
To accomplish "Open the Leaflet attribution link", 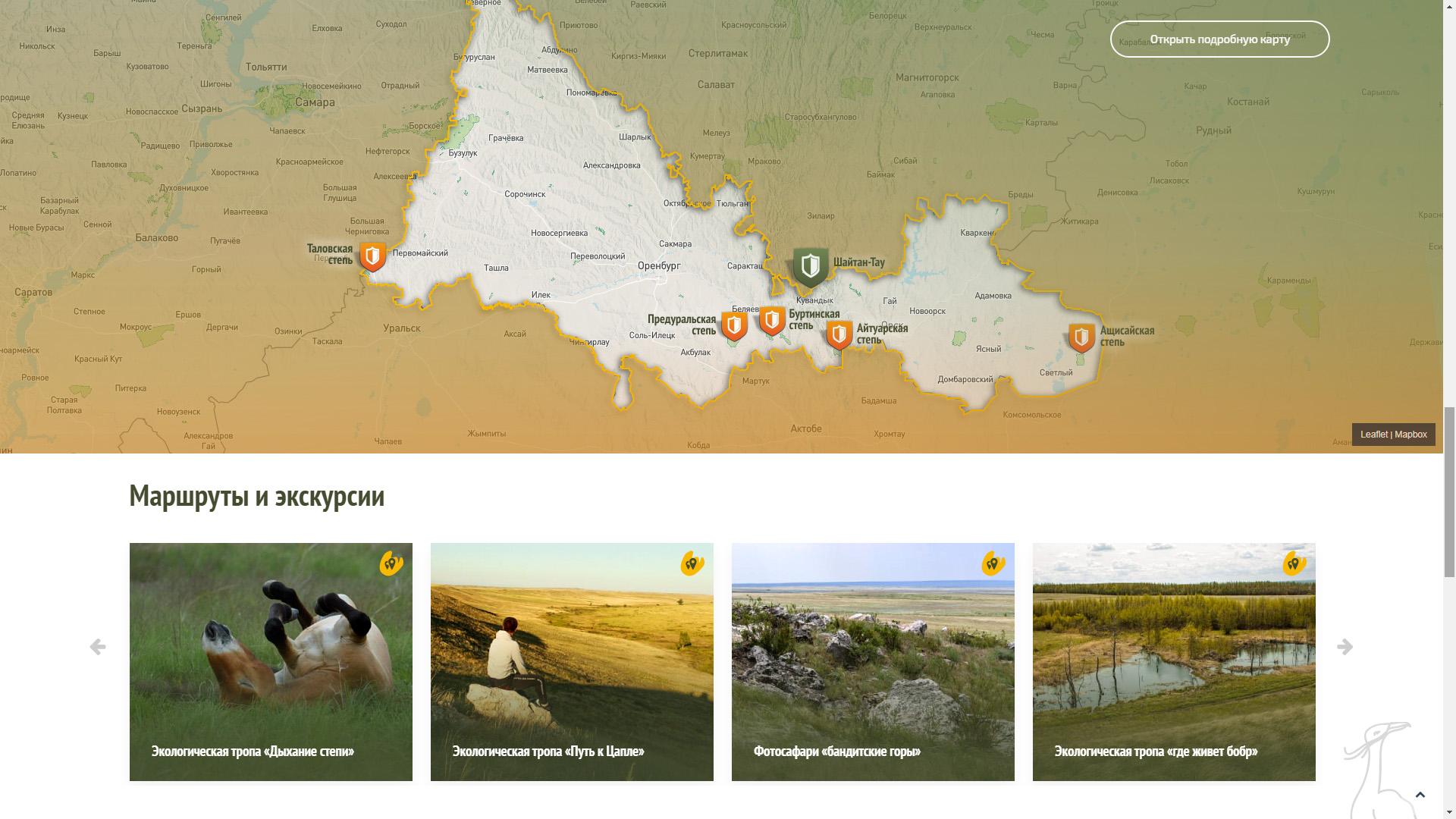I will pos(1373,435).
